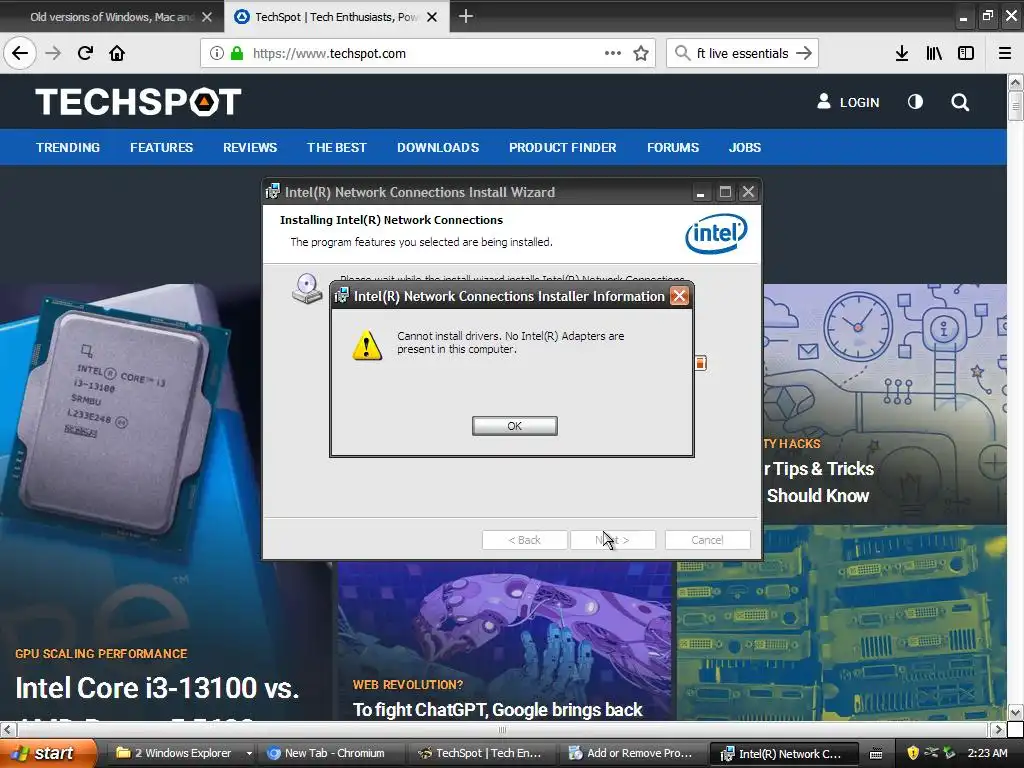
Task: Open the page actions three-dot menu
Action: click(x=613, y=53)
